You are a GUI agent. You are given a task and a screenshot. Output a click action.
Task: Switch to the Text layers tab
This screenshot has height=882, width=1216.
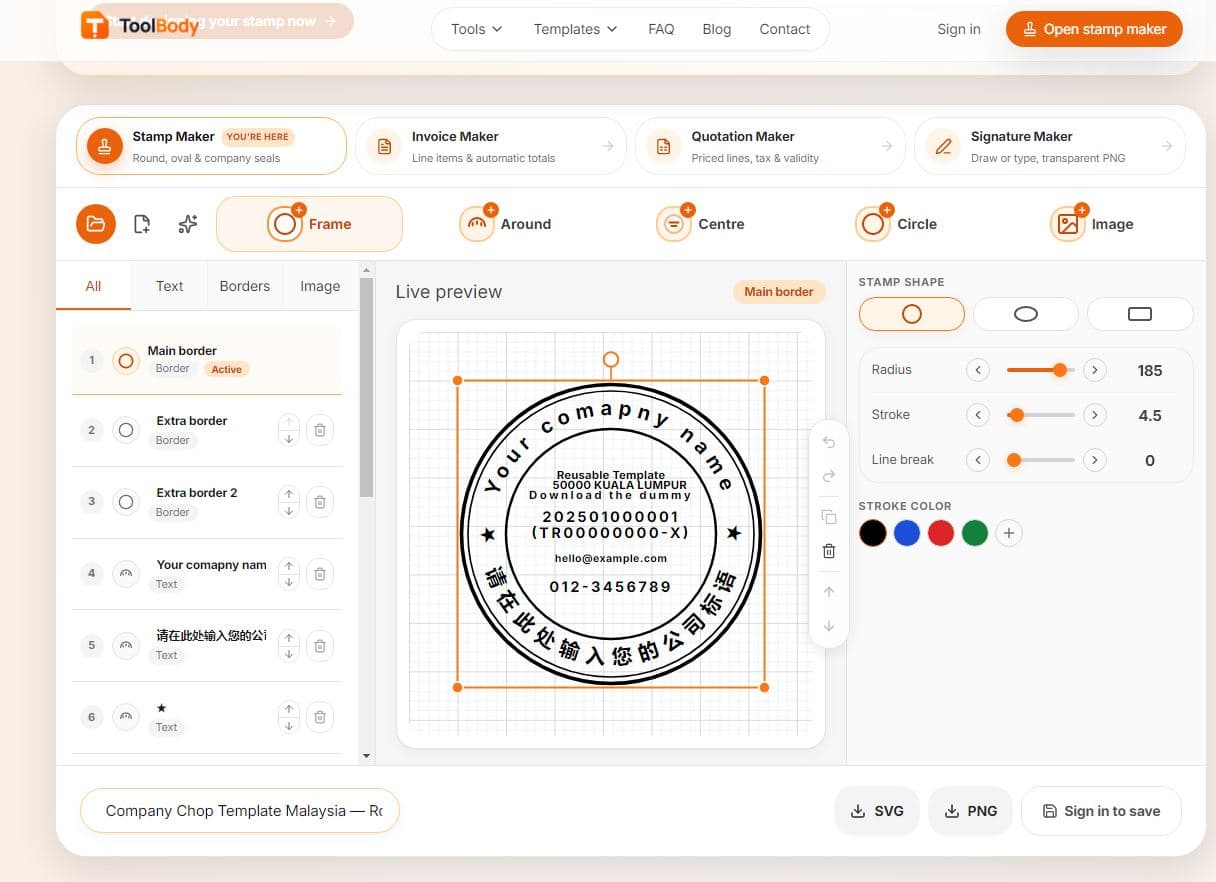[x=169, y=286]
